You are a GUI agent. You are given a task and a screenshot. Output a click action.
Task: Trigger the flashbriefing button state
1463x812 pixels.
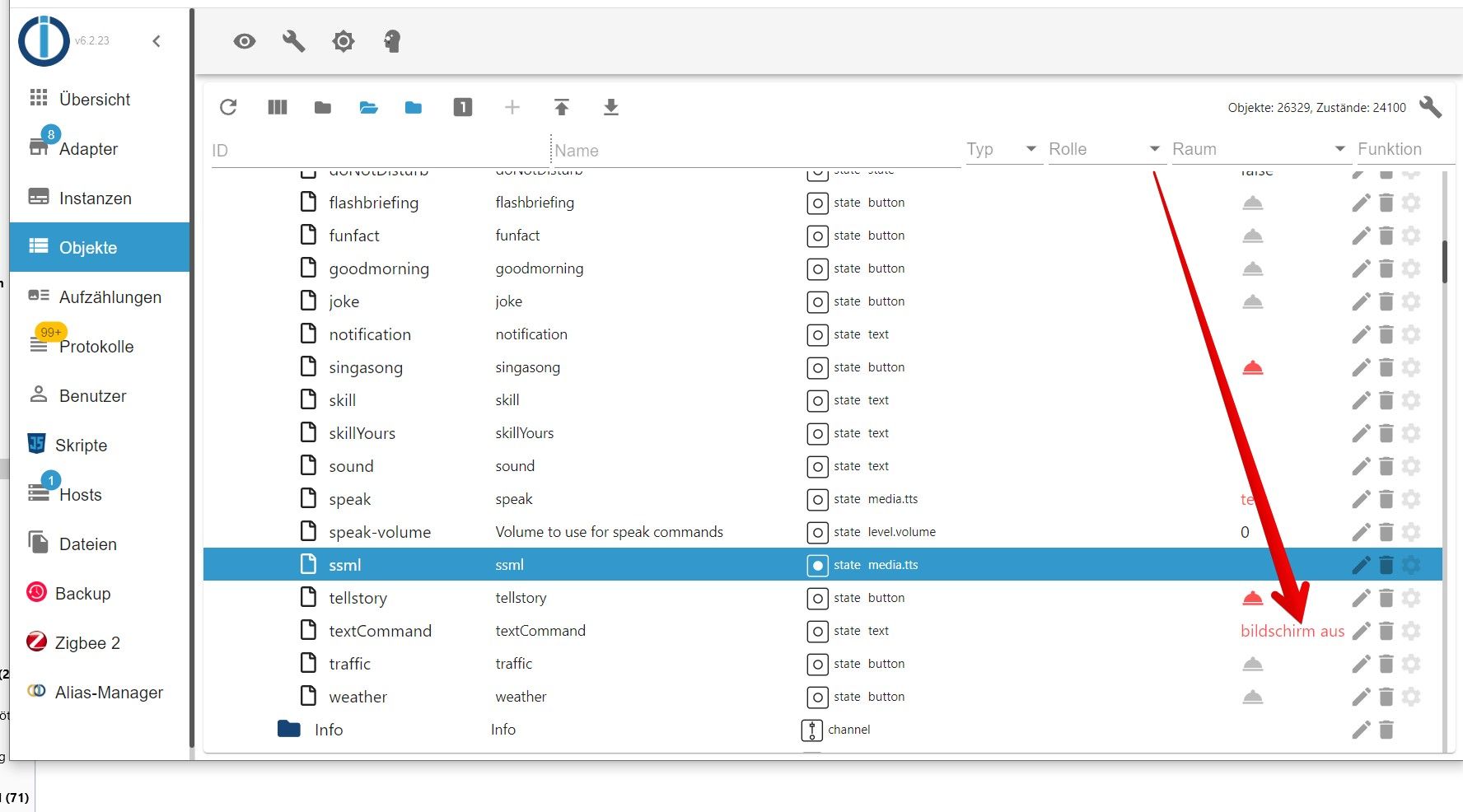point(1252,203)
